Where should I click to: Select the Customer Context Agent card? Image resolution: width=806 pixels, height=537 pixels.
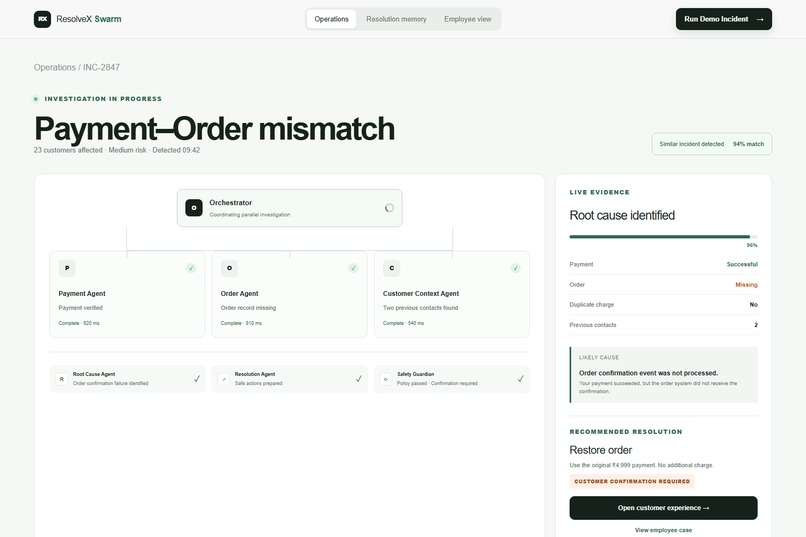coord(452,294)
